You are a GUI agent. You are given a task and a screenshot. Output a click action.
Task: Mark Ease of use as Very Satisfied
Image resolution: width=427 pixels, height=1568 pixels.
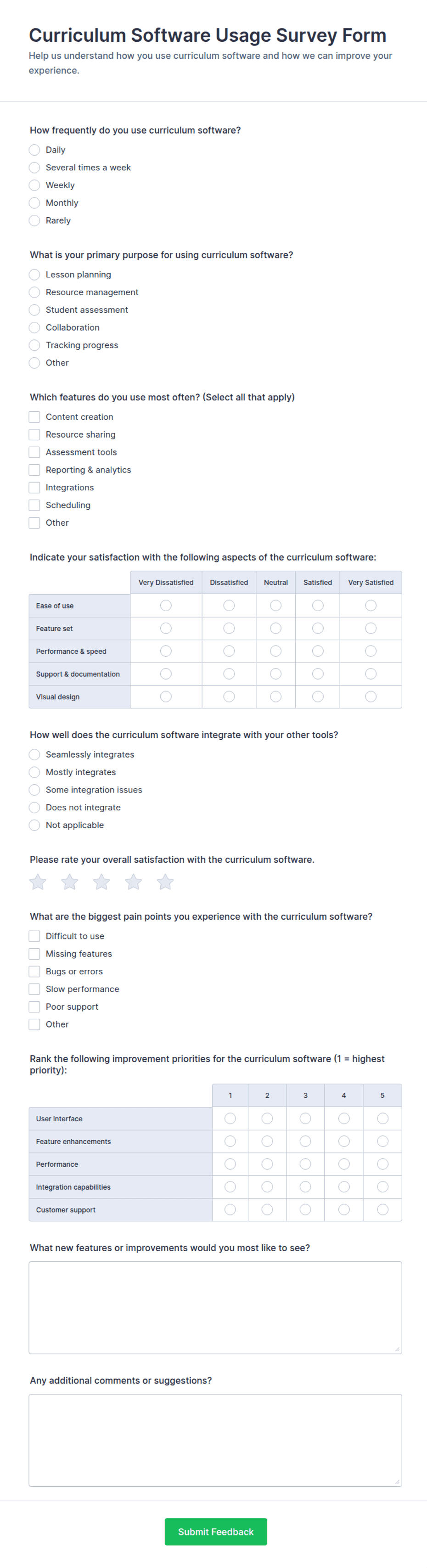tap(371, 606)
